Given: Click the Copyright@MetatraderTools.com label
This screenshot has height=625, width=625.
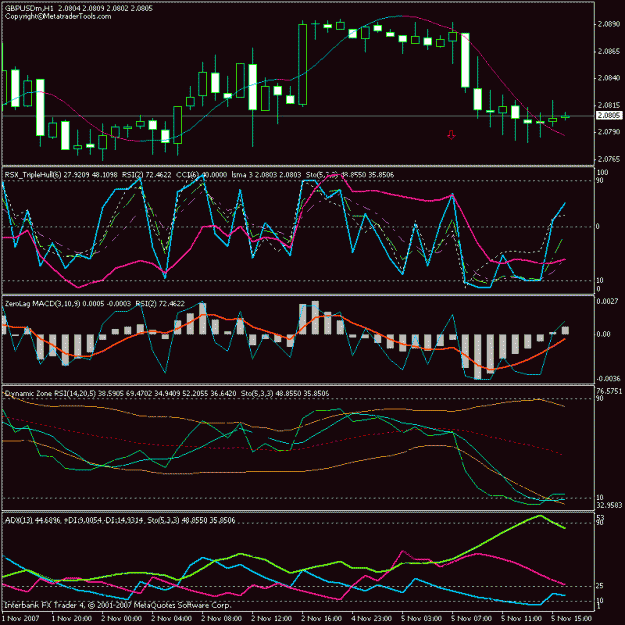Looking at the screenshot, I should [58, 16].
